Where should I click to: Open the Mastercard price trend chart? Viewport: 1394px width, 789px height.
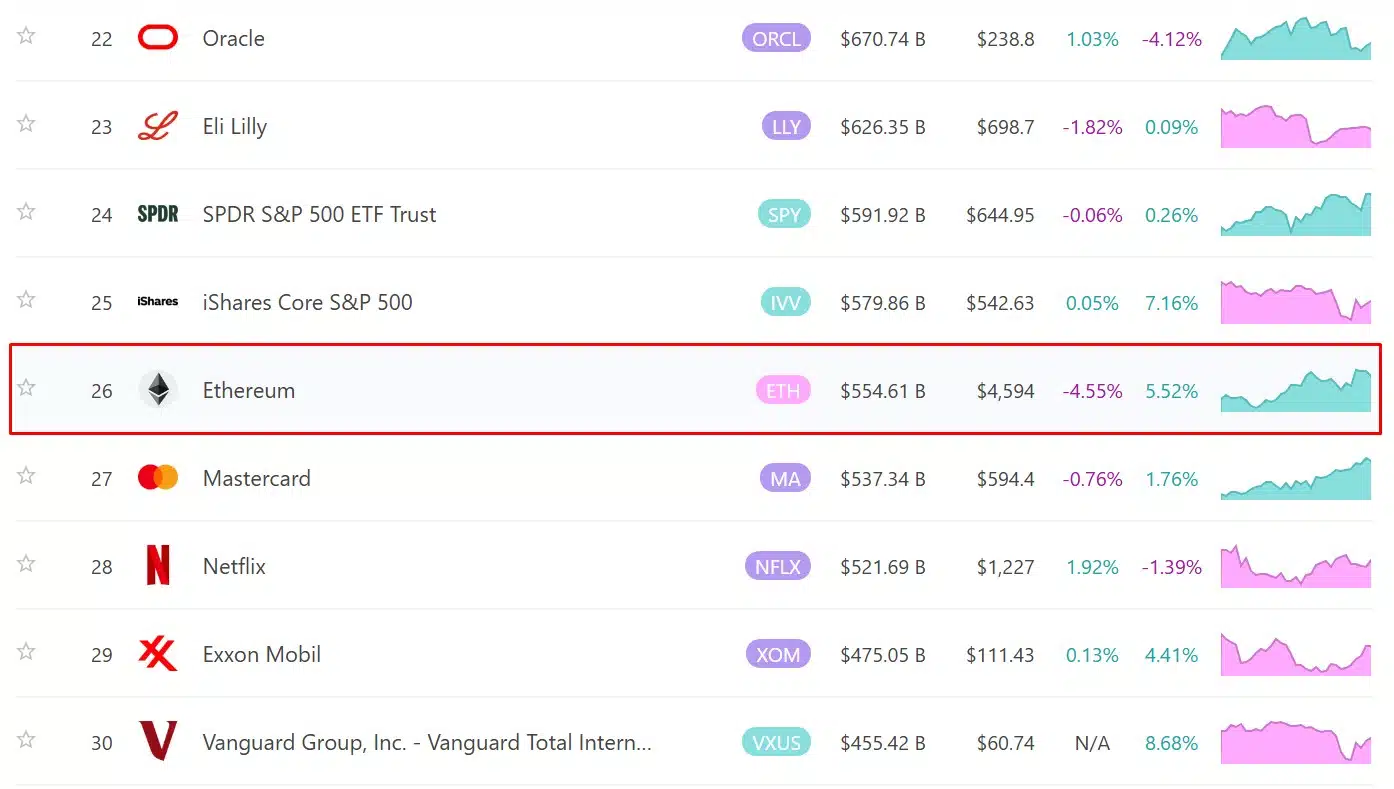click(1295, 479)
